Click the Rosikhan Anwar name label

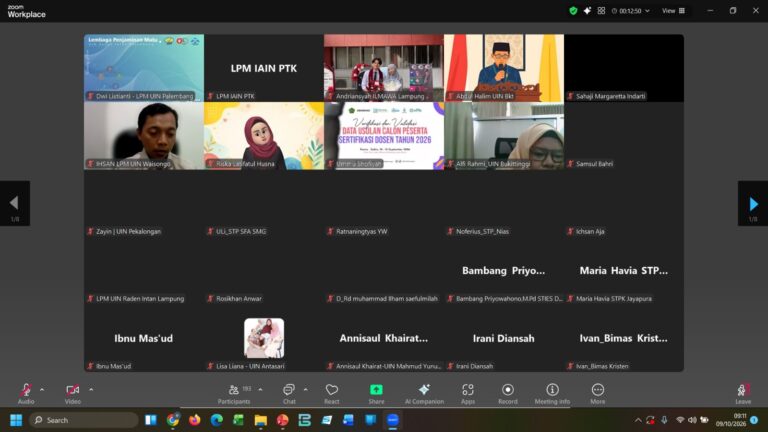click(239, 299)
